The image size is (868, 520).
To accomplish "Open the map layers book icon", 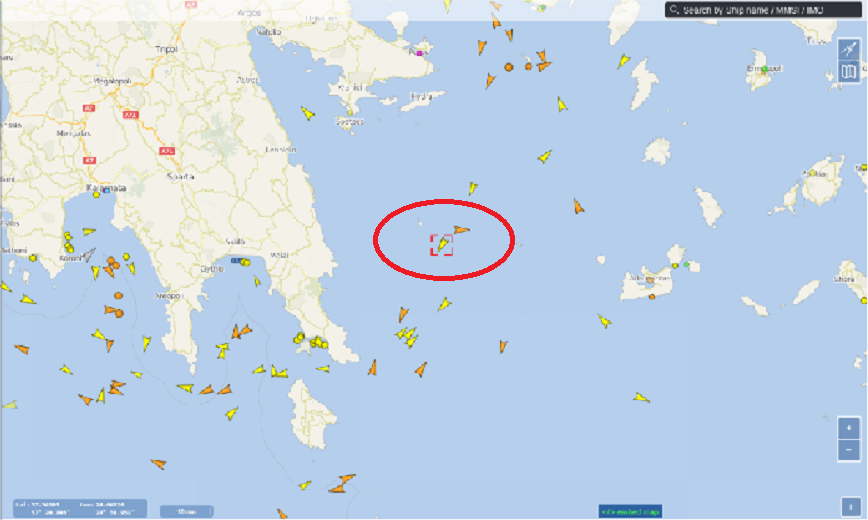I will [x=849, y=71].
